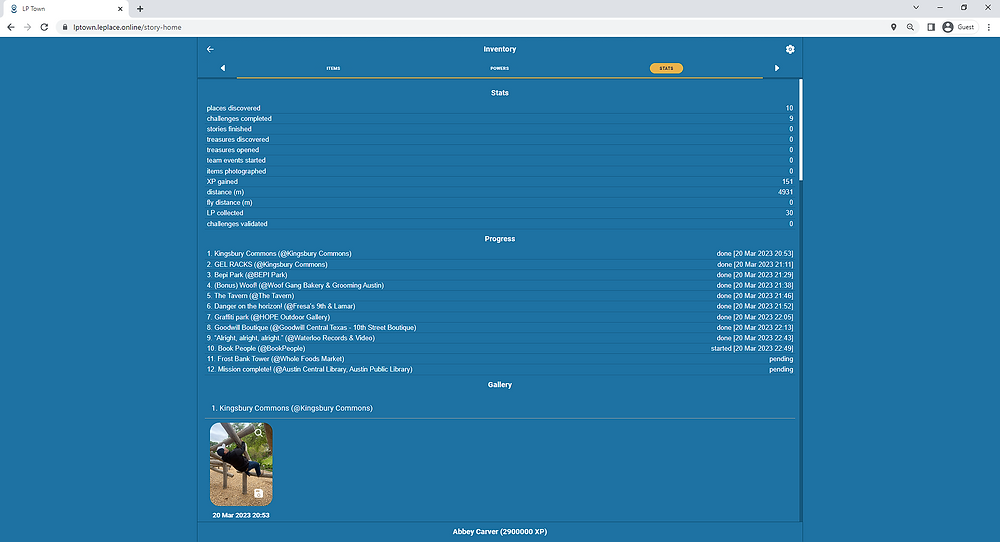Viewport: 1000px width, 542px height.
Task: Show previous tabs with left triangle arrow
Action: (x=223, y=68)
